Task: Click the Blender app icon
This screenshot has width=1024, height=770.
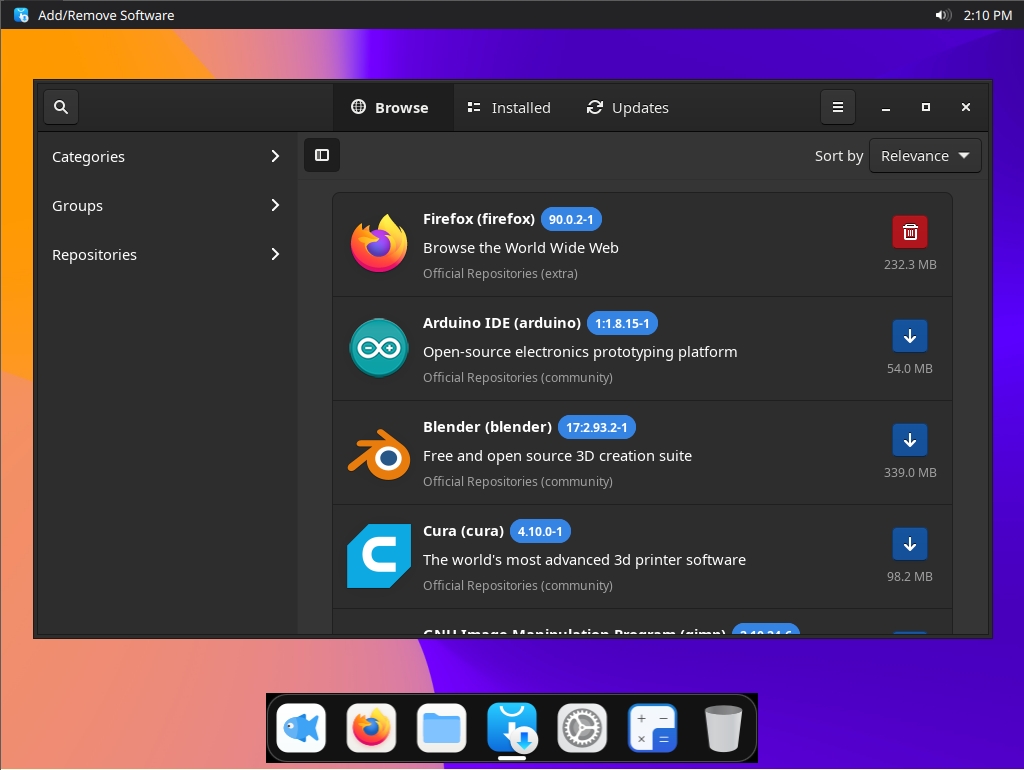Action: point(379,455)
